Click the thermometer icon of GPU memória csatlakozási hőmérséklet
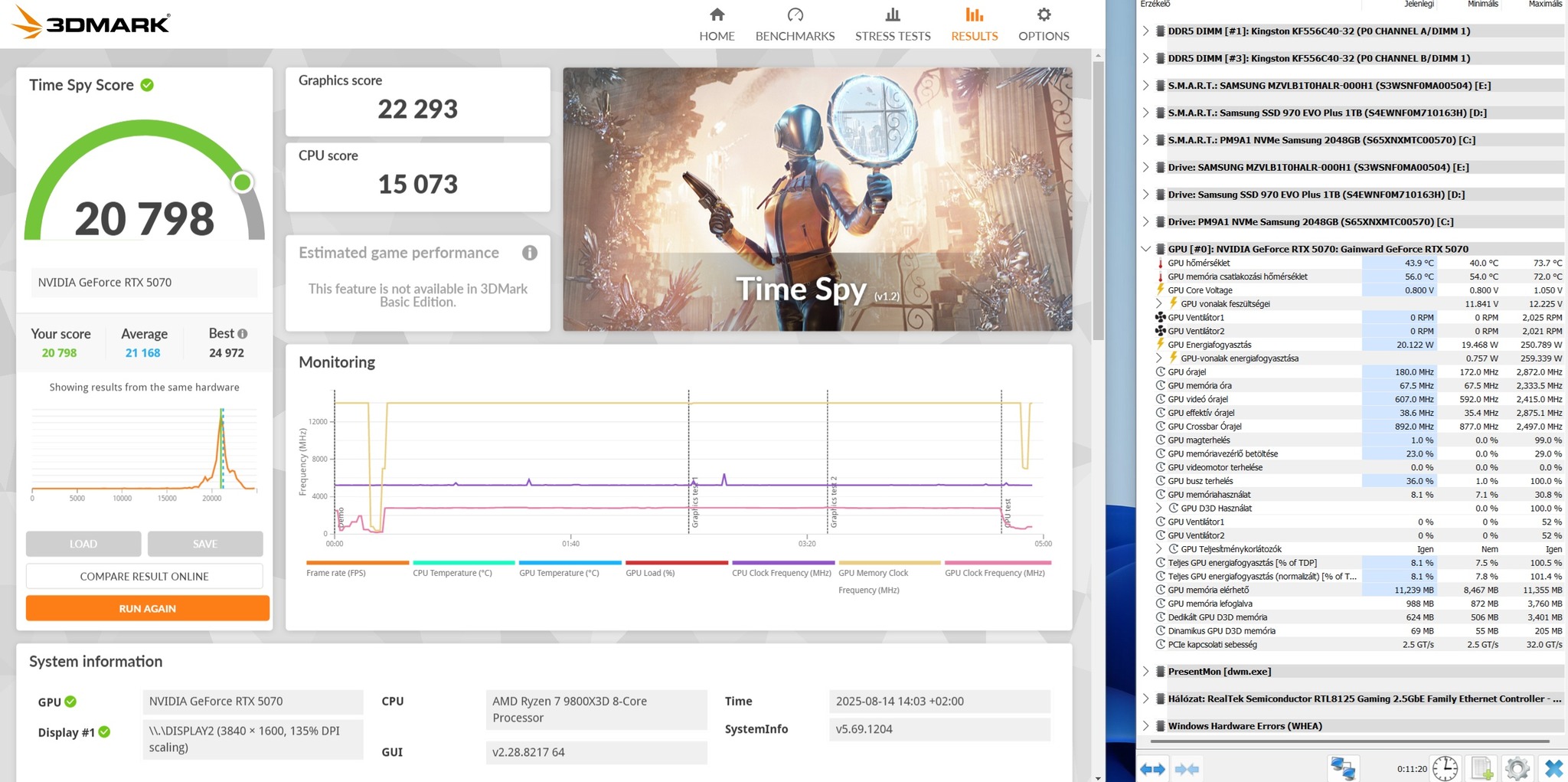 pyautogui.click(x=1160, y=277)
